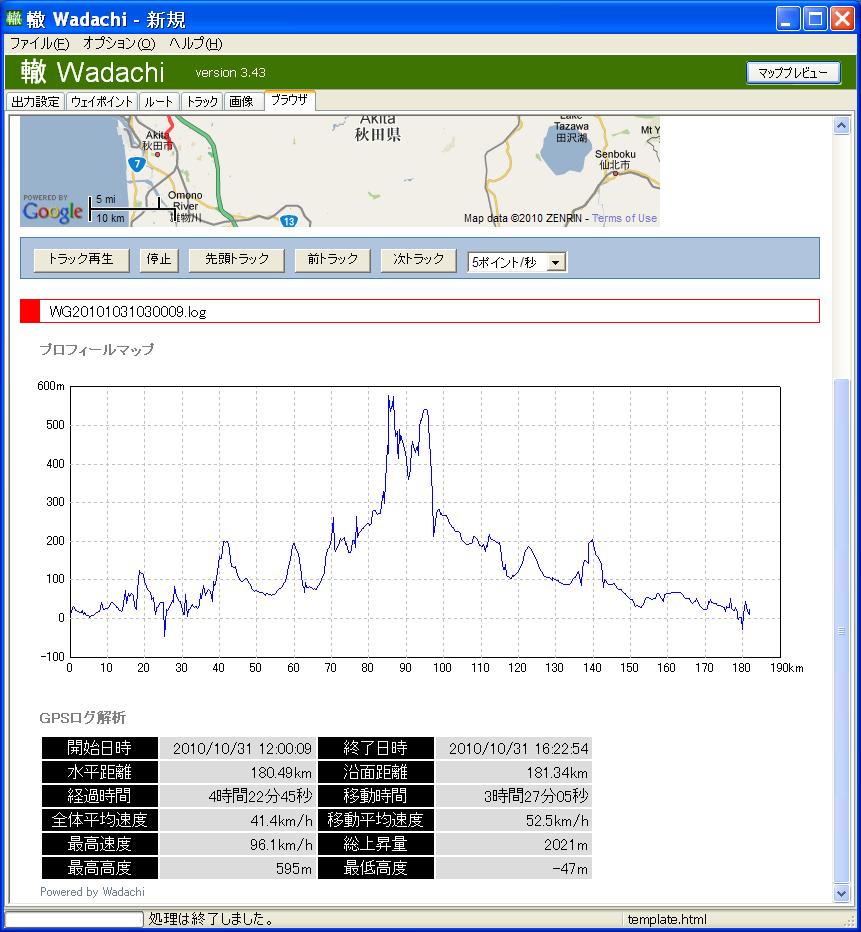Open the ファイル(F) menu
861x932 pixels.
pos(39,43)
